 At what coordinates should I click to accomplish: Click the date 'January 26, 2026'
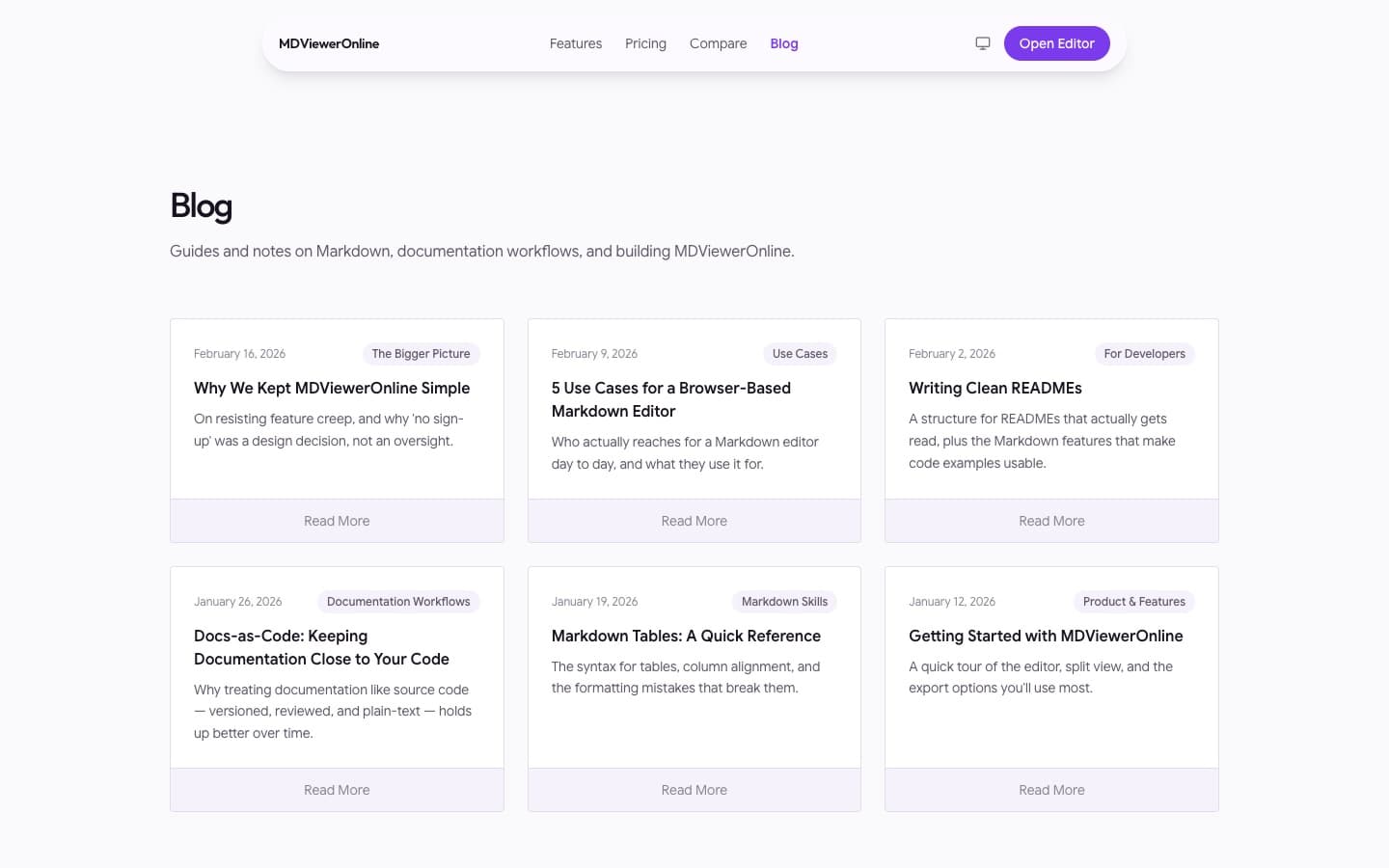point(237,602)
